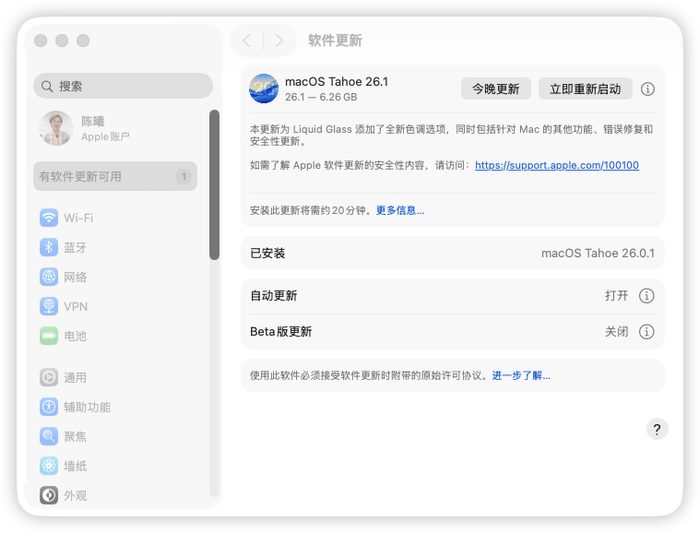700x533 pixels.
Task: Click the 关闭 value for Beta版更新
Action: click(617, 332)
